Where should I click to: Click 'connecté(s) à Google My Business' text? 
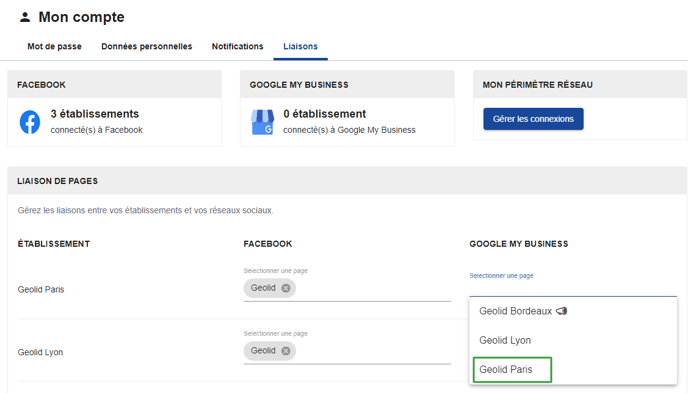point(349,130)
